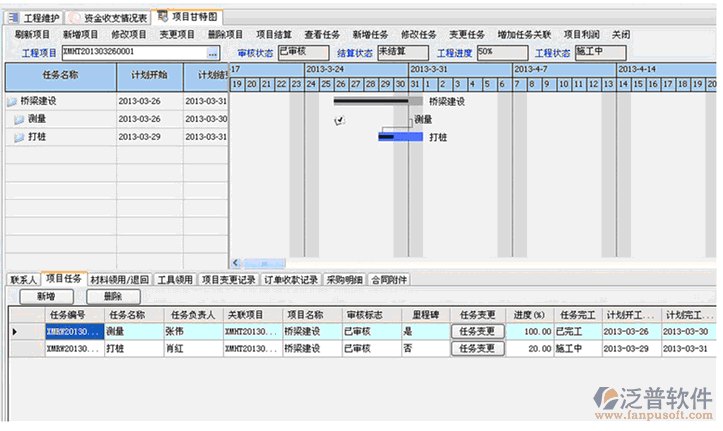The width and height of the screenshot is (723, 431).
Task: Collapse the 桥梁建设 tree node
Action: (x=11, y=101)
